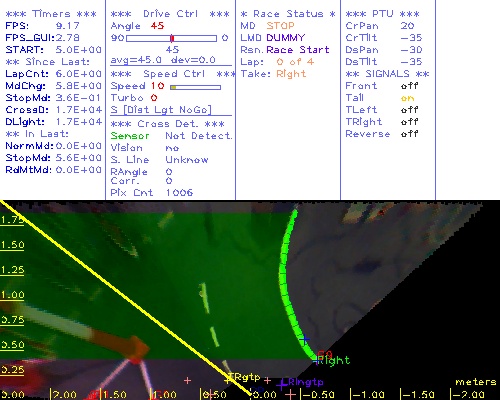The image size is (500, 400).
Task: Click the red angle marker on slider
Action: pyautogui.click(x=172, y=38)
